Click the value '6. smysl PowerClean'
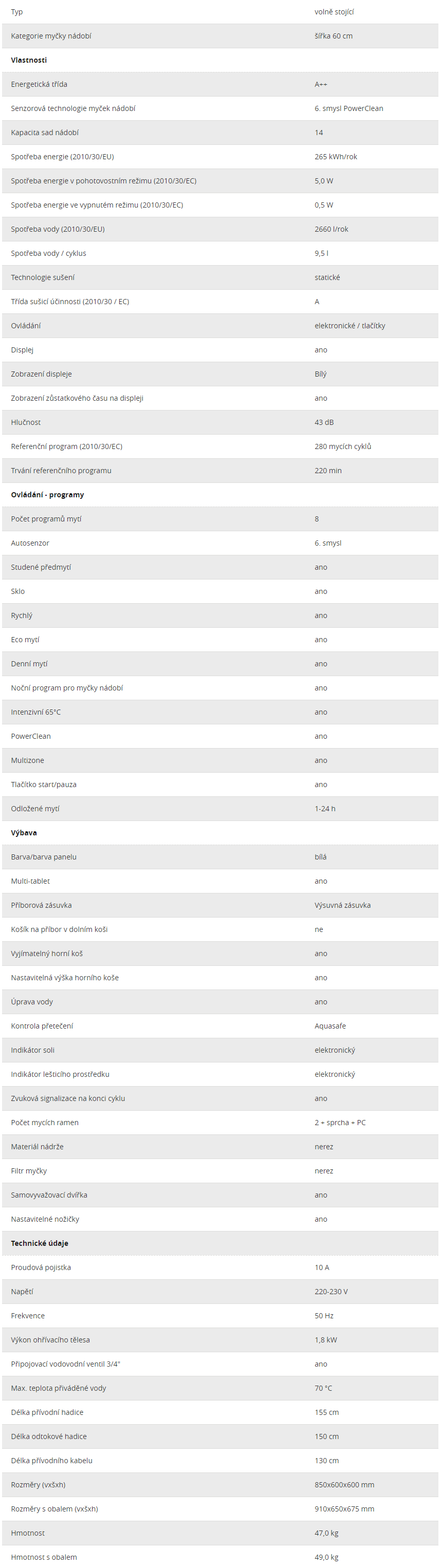442x1568 pixels. [x=349, y=108]
